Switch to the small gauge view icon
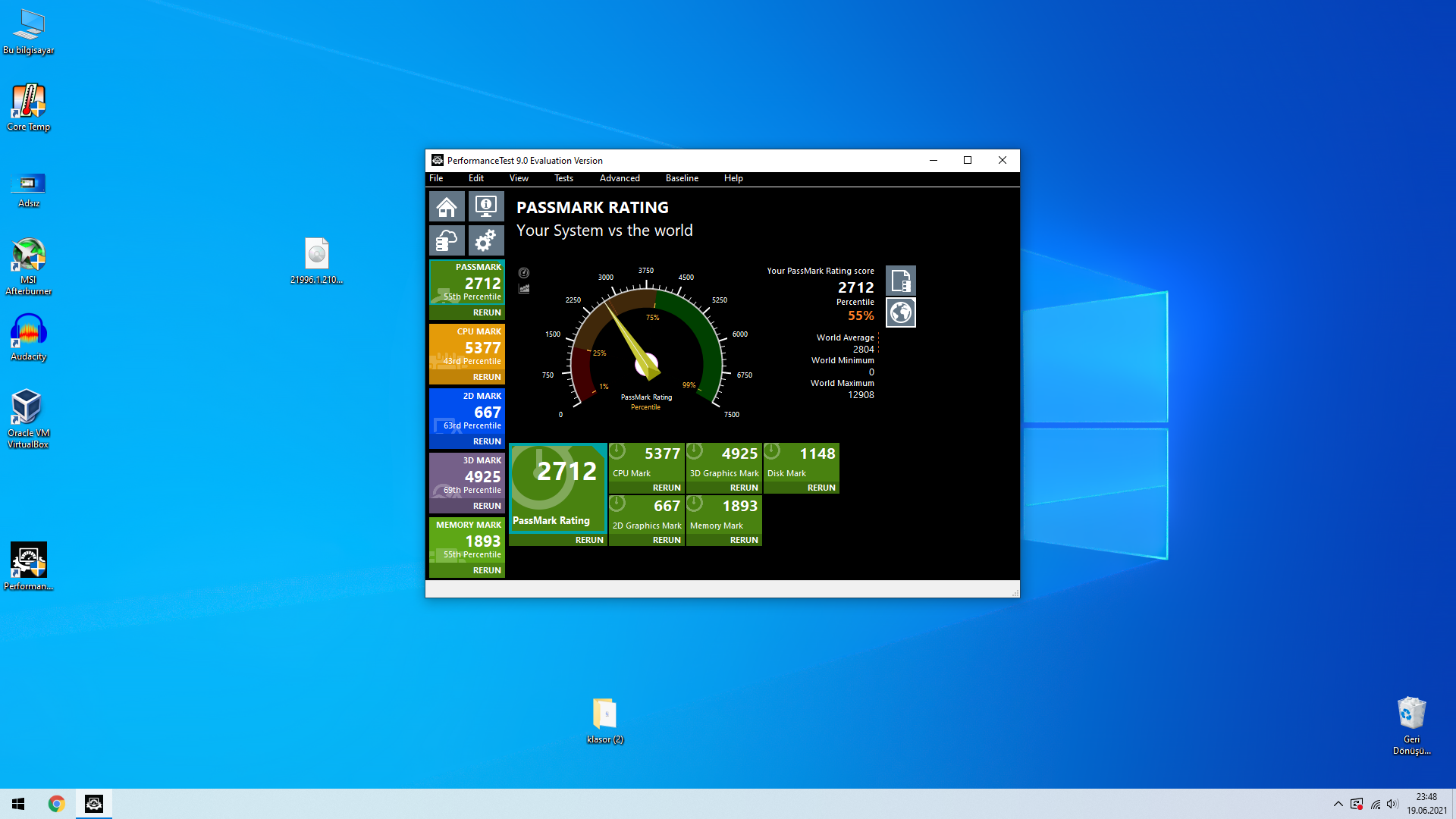Screen dimensions: 1456x819 pos(524,273)
